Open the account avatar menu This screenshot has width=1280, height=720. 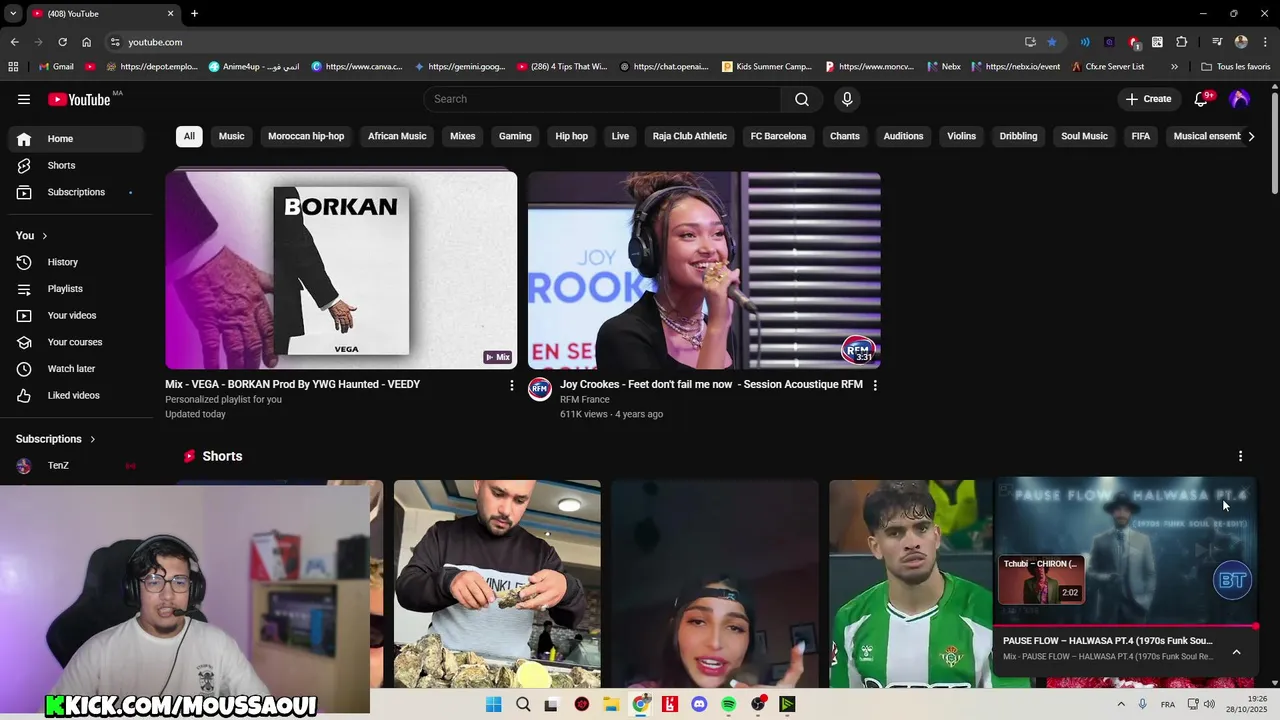[1240, 99]
